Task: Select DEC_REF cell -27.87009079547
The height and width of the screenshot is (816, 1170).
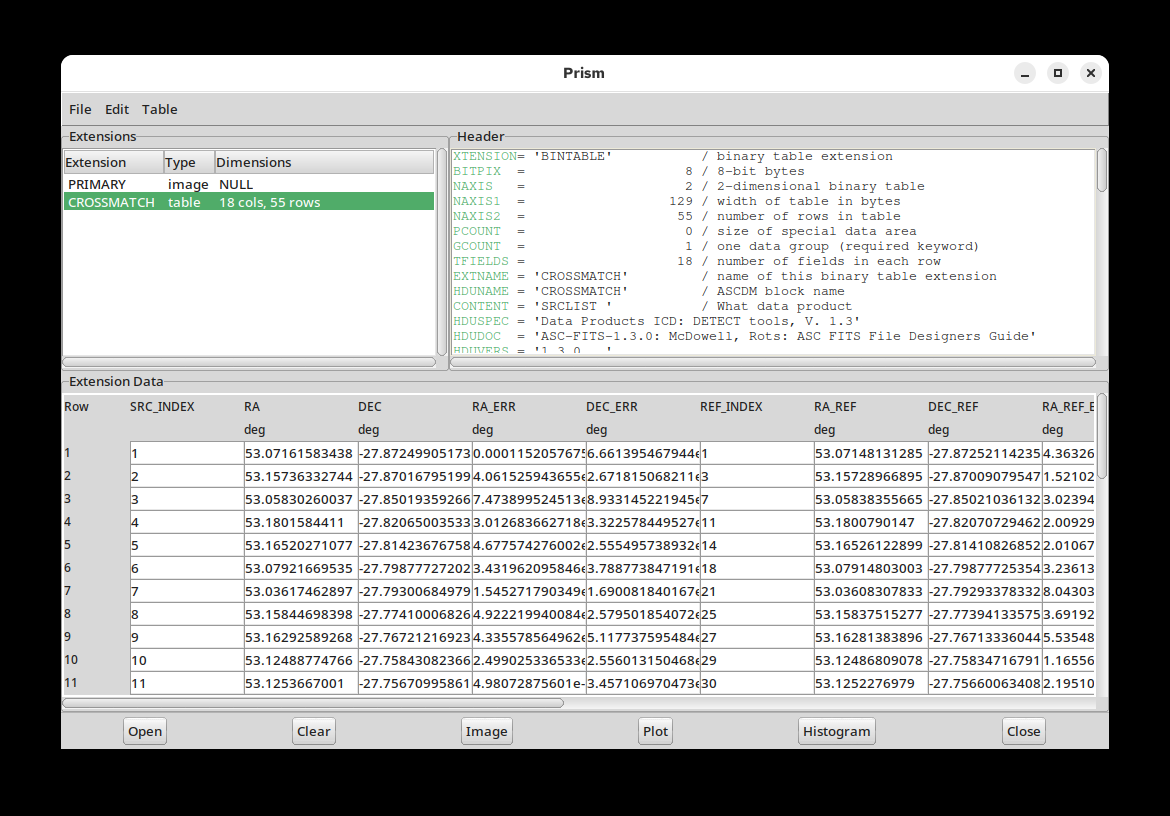Action: tap(985, 477)
